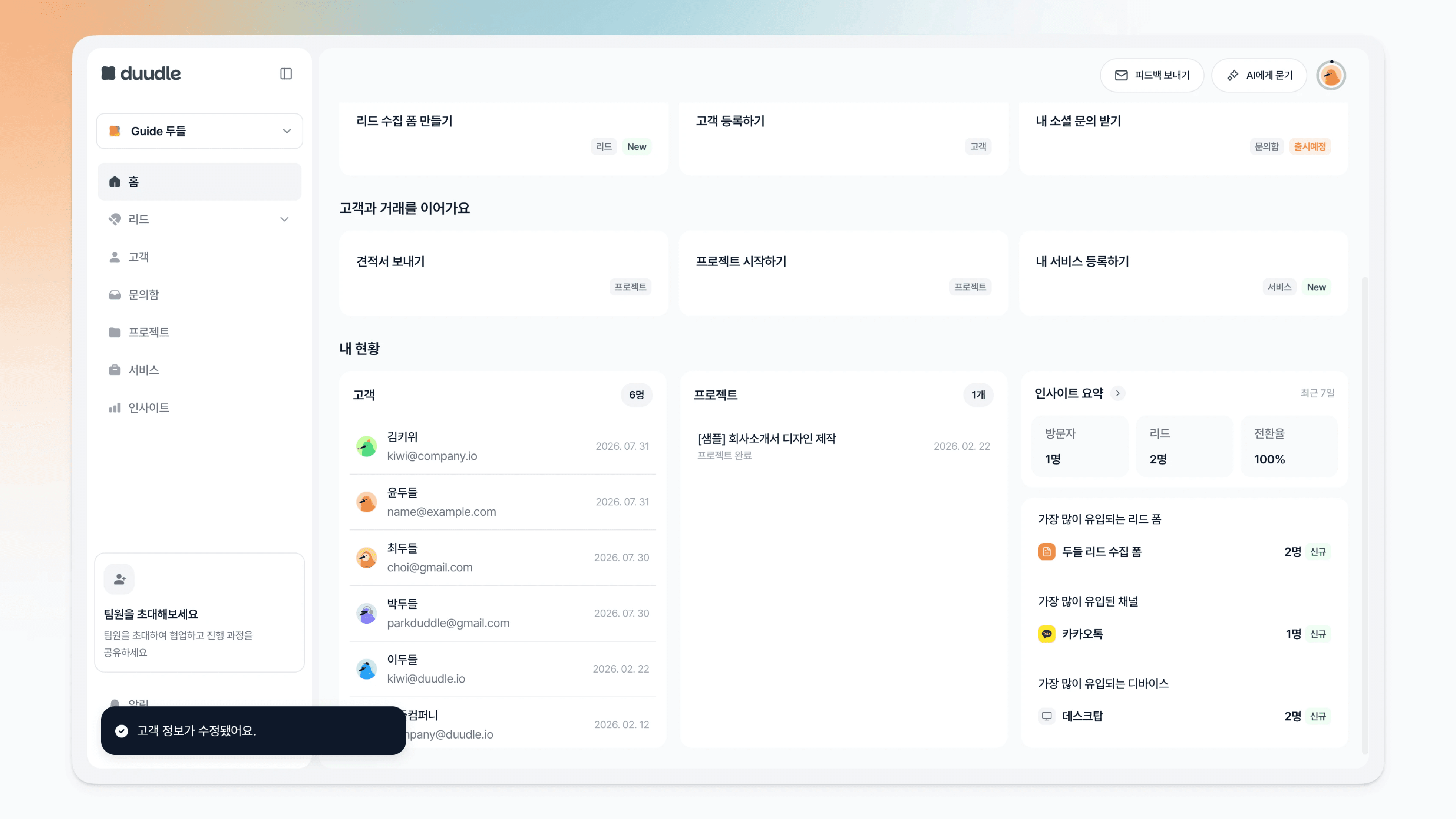Click the 프로젝트 folder icon
This screenshot has height=819, width=1456.
click(115, 333)
